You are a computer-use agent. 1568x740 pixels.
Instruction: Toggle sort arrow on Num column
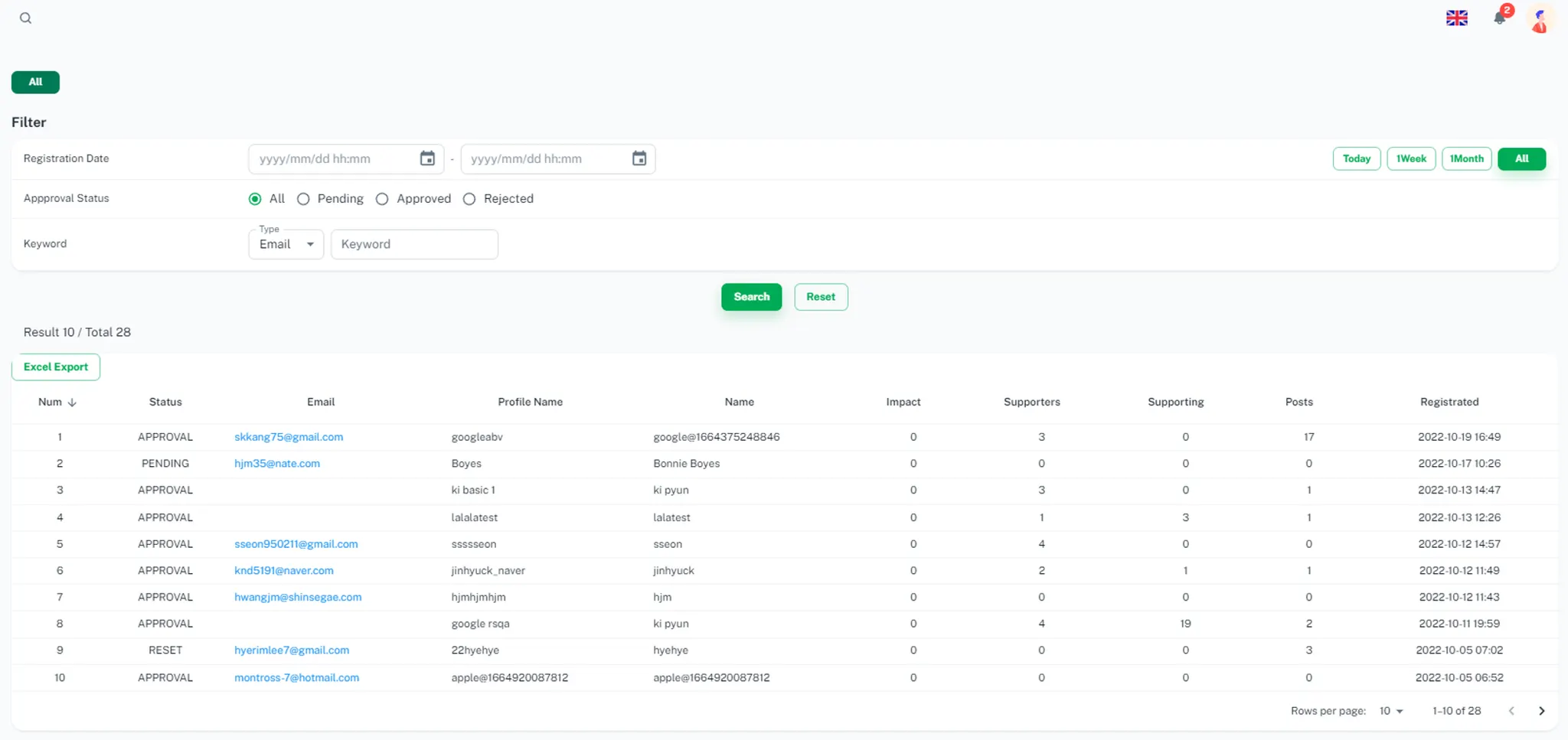point(72,403)
